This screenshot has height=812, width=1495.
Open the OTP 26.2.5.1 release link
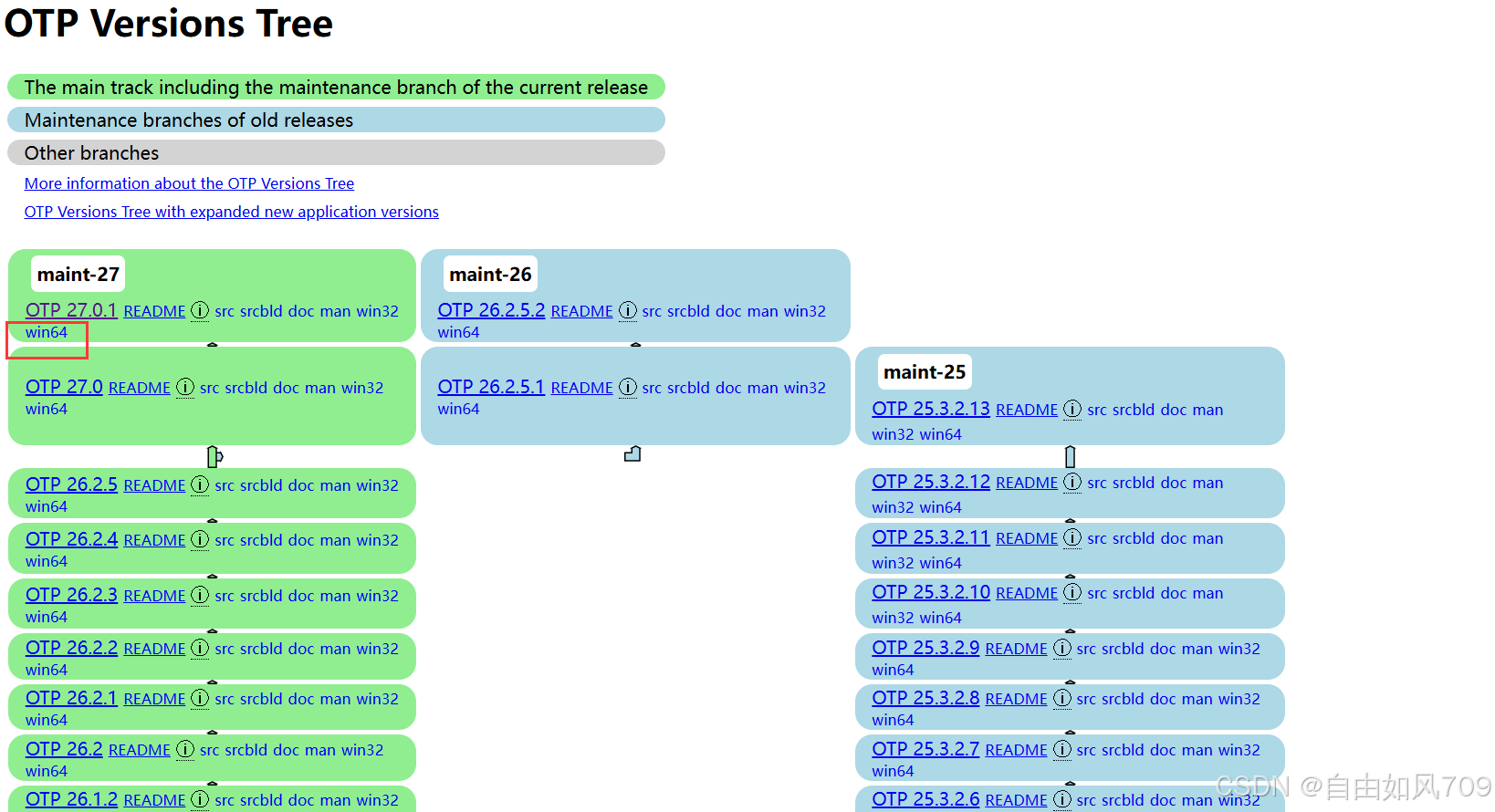coord(491,387)
